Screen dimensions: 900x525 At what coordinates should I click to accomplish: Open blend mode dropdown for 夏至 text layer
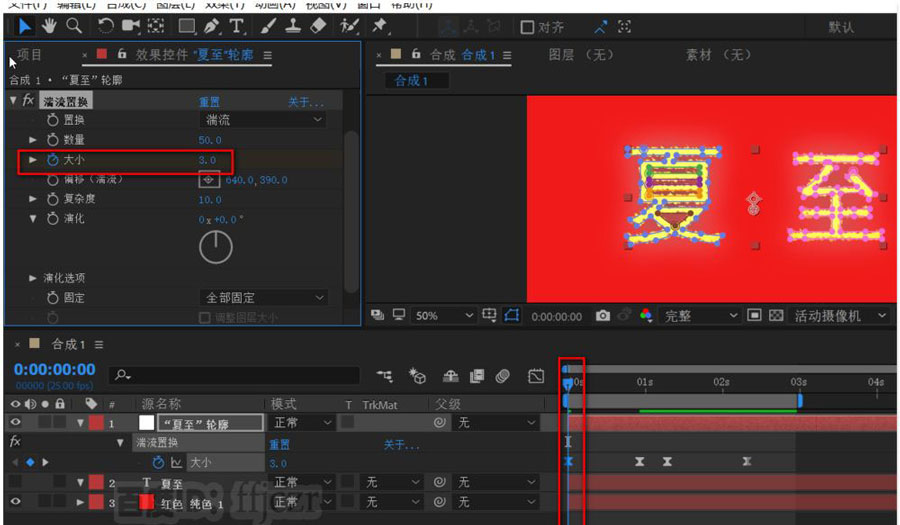pos(302,483)
